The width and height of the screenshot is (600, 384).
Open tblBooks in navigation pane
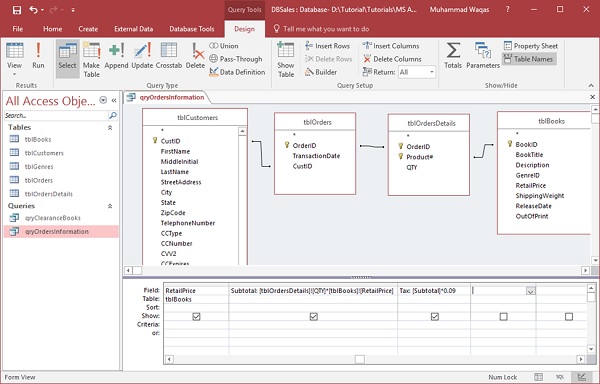(38, 139)
